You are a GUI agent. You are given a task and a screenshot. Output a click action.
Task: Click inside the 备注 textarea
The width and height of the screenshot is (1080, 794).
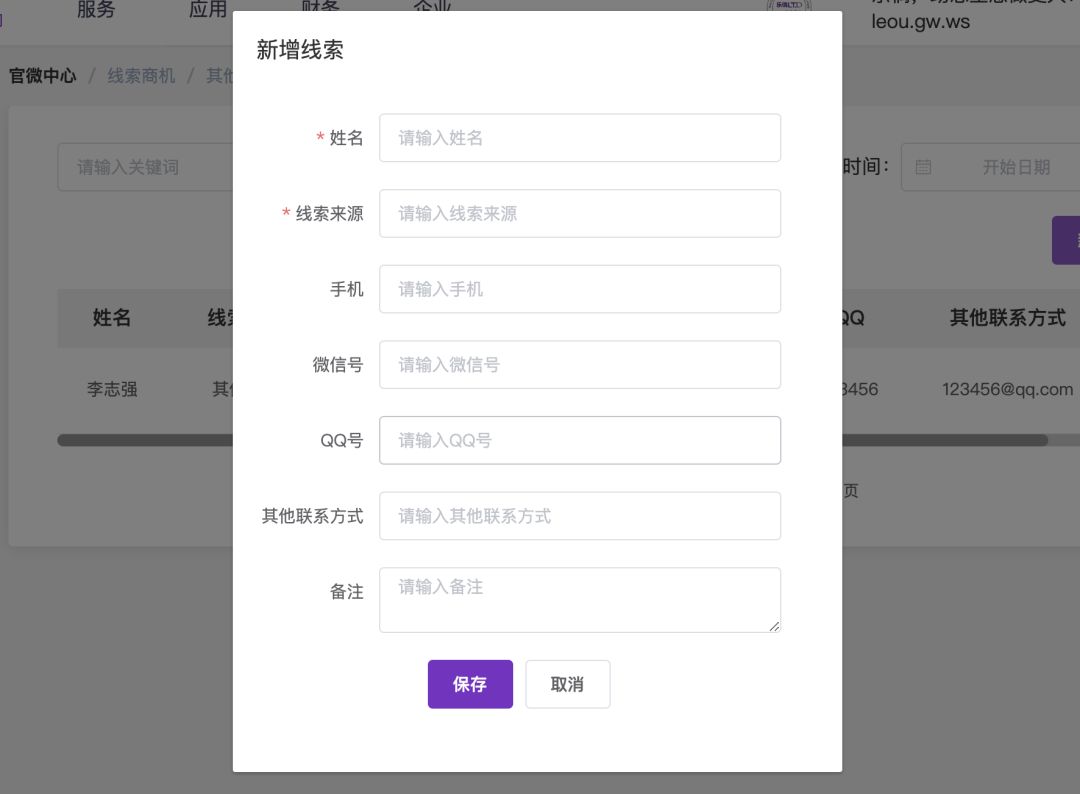pyautogui.click(x=579, y=599)
